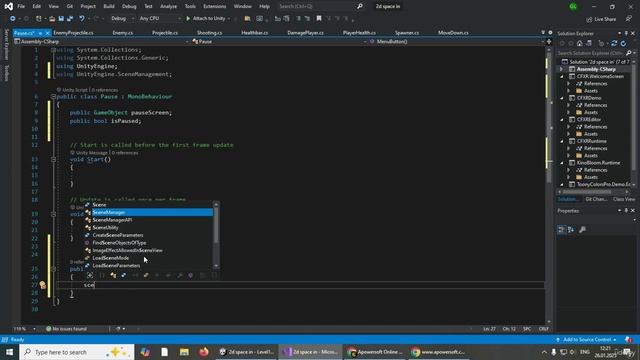The height and width of the screenshot is (360, 640).
Task: Toggle the enums filter in IntelliSense
Action: 146,276
